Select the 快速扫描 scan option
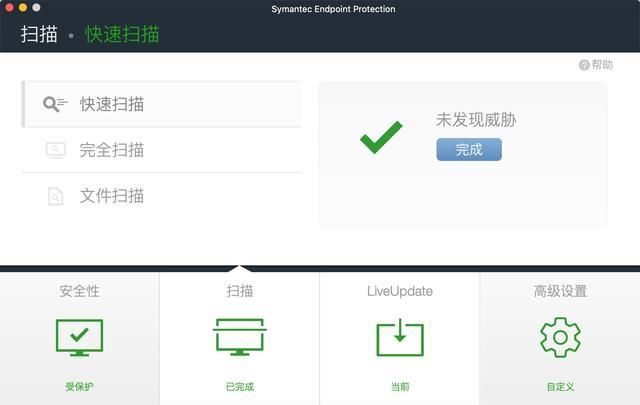The image size is (640, 405). pyautogui.click(x=162, y=104)
